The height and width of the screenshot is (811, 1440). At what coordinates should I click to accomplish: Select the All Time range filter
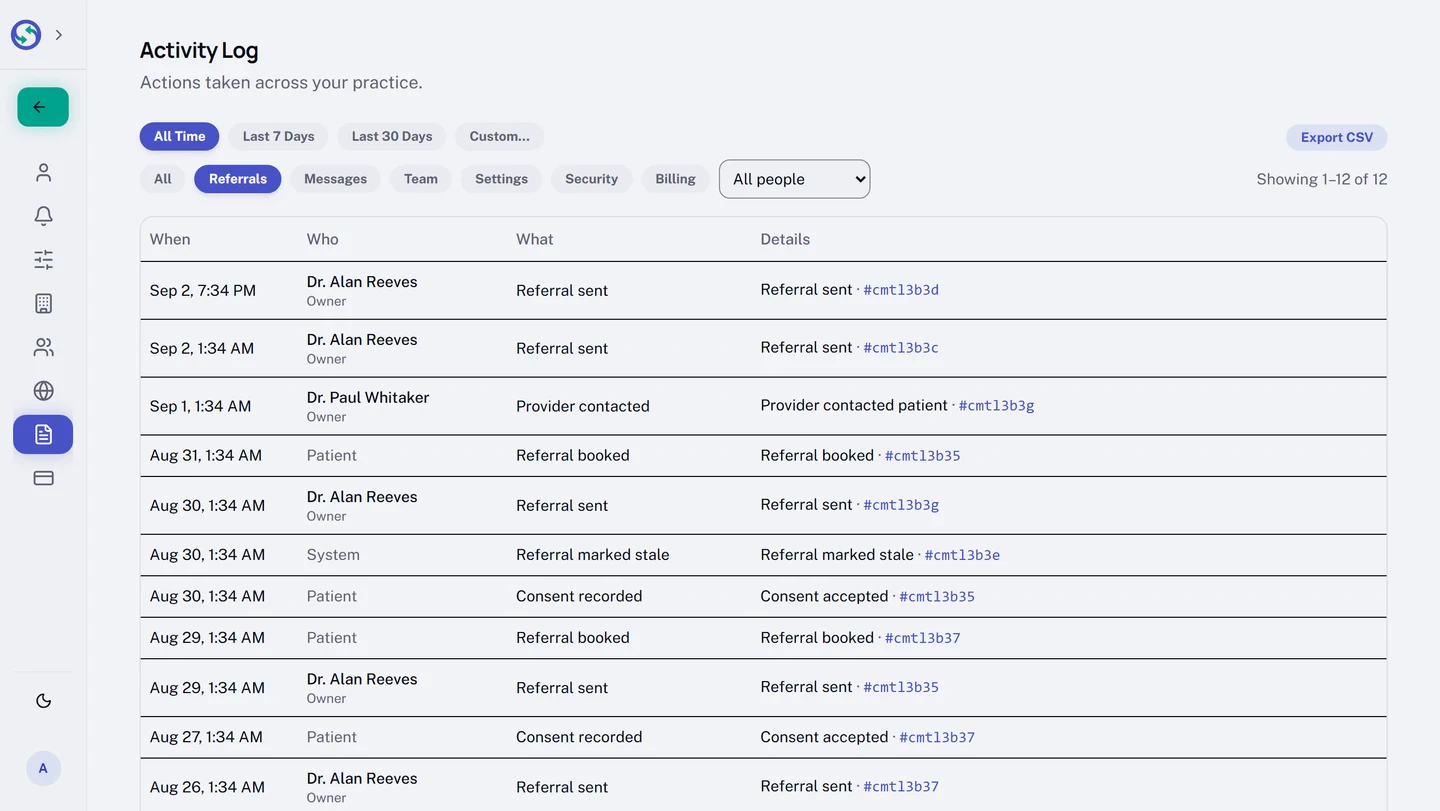(180, 136)
